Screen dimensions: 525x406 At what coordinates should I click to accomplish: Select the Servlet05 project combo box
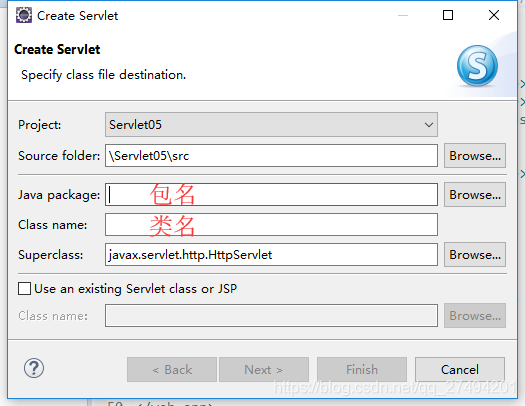click(271, 125)
